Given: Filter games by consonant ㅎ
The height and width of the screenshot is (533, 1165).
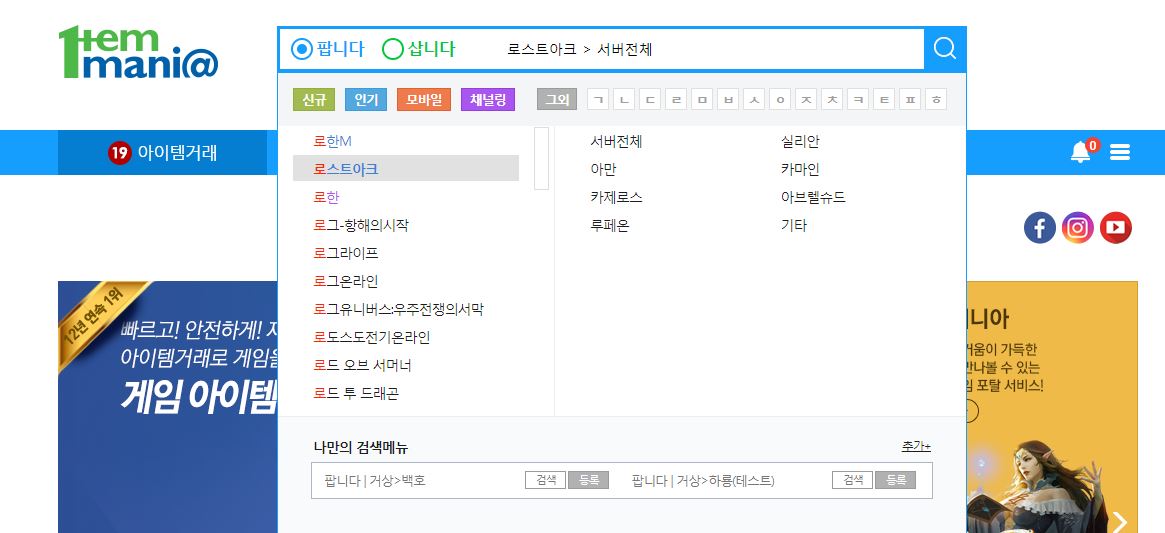Looking at the screenshot, I should 936,100.
